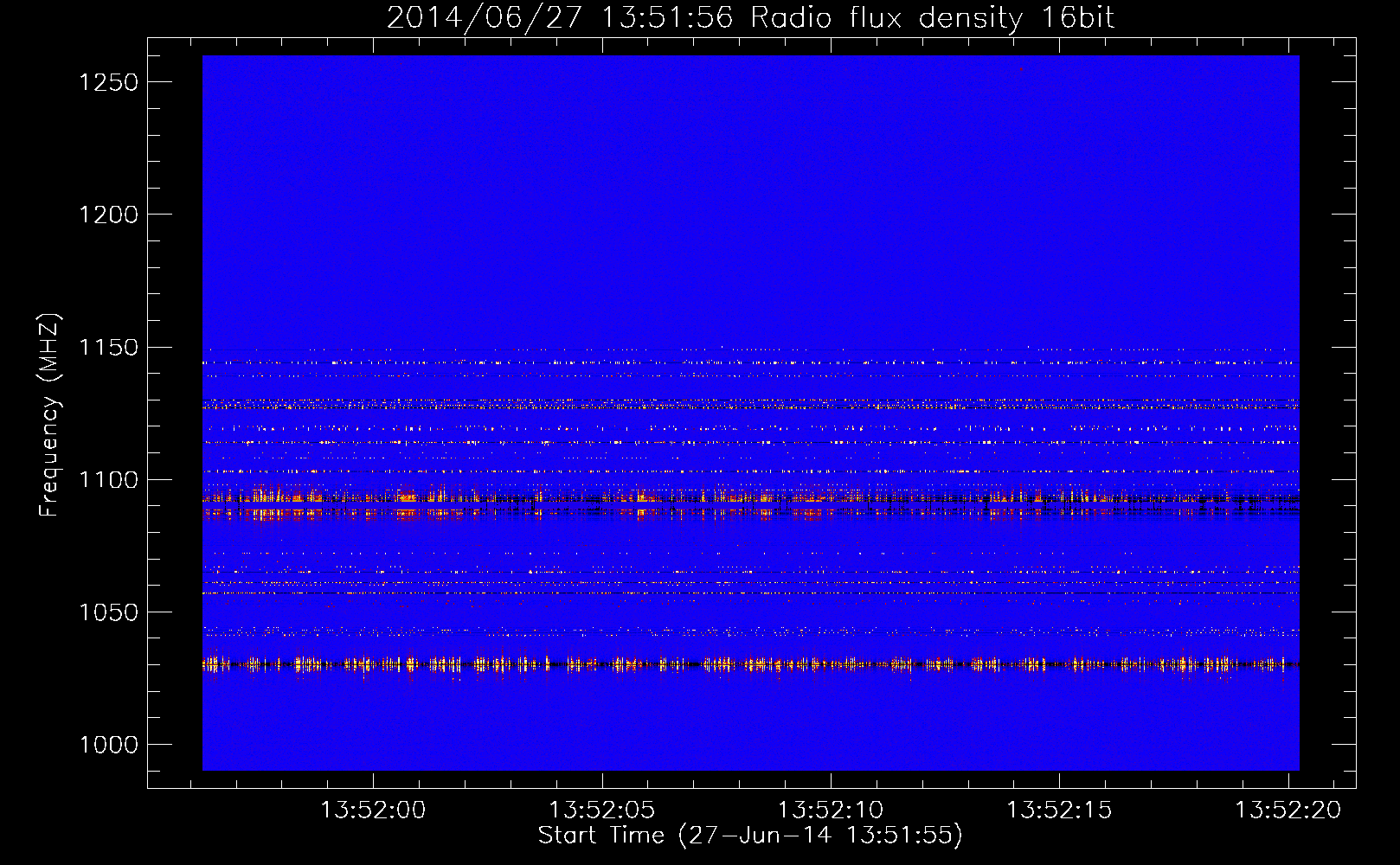
Task: Click the 1000 frequency tick label
Action: coord(109,745)
